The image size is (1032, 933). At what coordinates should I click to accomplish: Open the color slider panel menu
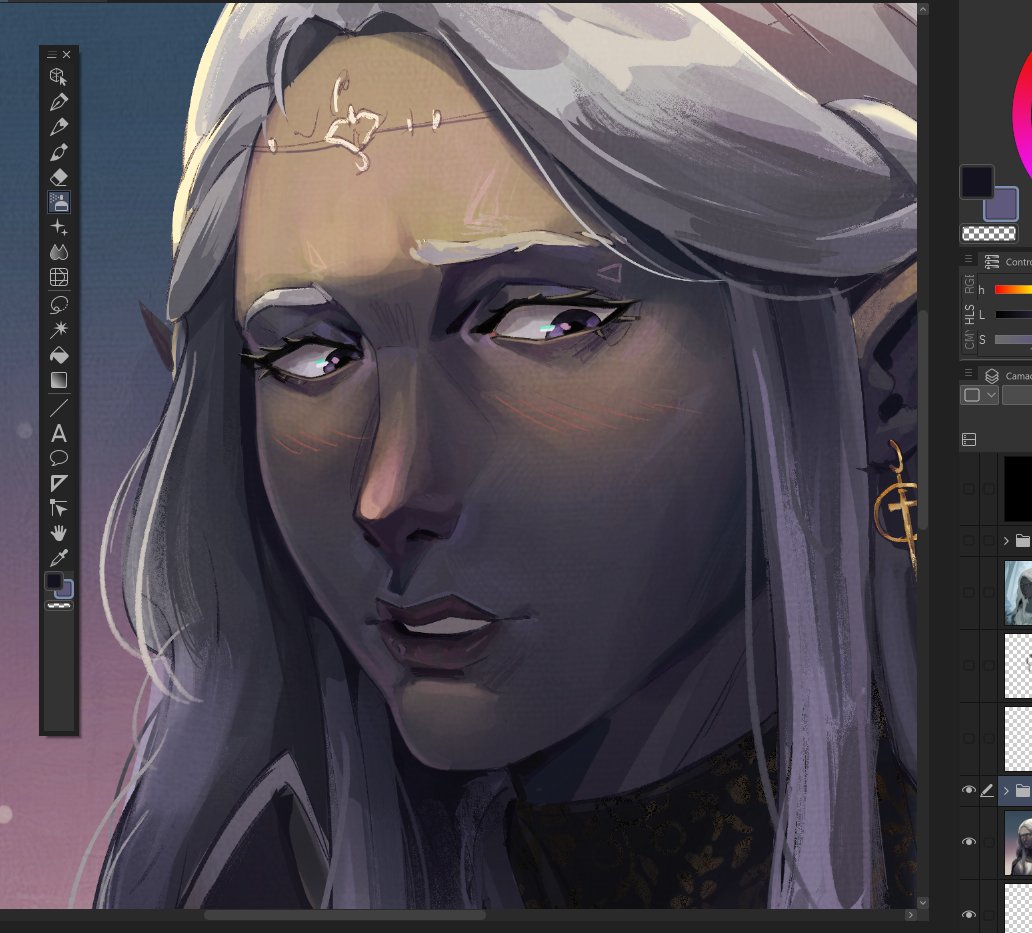point(969,259)
